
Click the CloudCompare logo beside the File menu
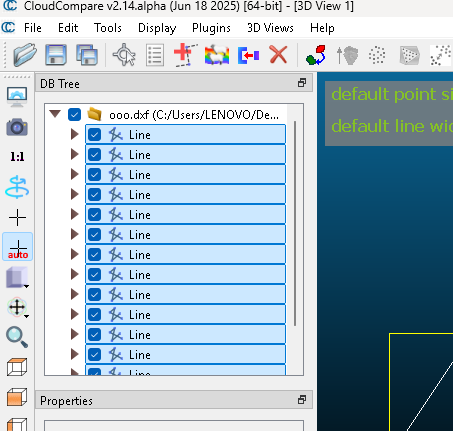[x=8, y=27]
